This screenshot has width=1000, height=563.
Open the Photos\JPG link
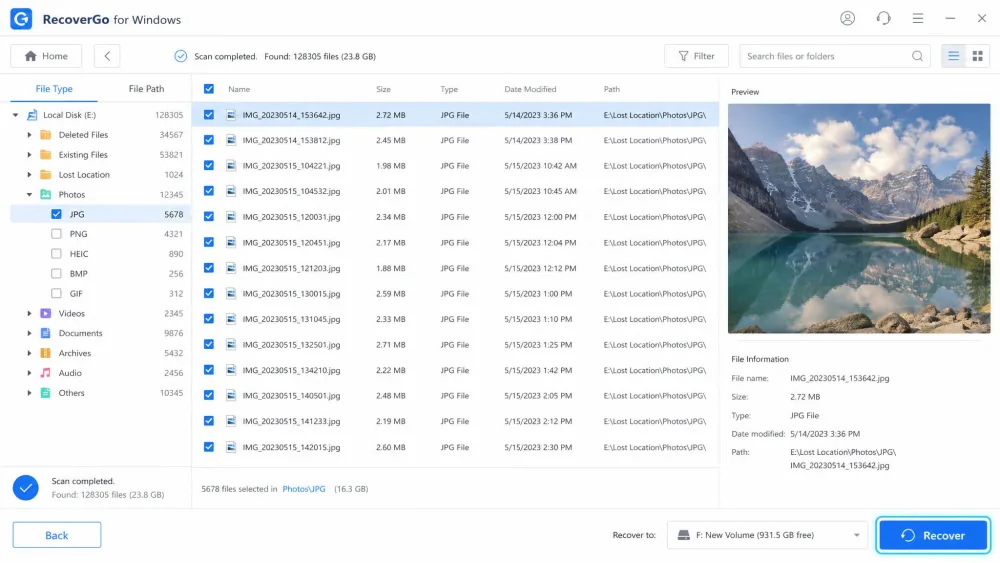click(304, 489)
